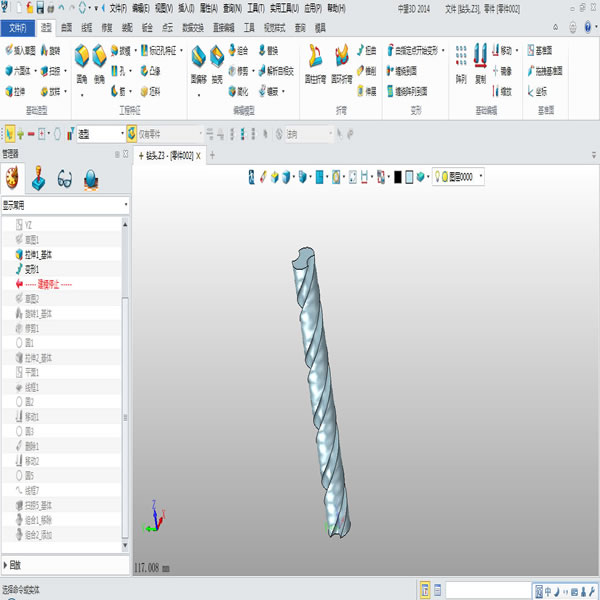Toggle the lightbulb layer visibility icon
Image resolution: width=600 pixels, height=600 pixels.
point(439,177)
